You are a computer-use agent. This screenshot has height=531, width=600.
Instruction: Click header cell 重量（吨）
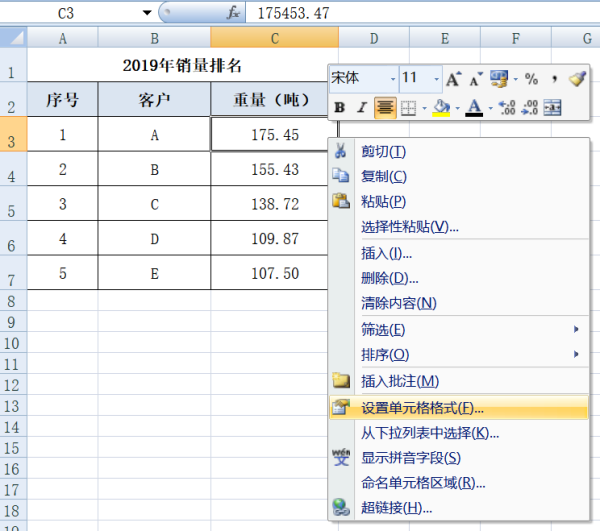tap(271, 99)
